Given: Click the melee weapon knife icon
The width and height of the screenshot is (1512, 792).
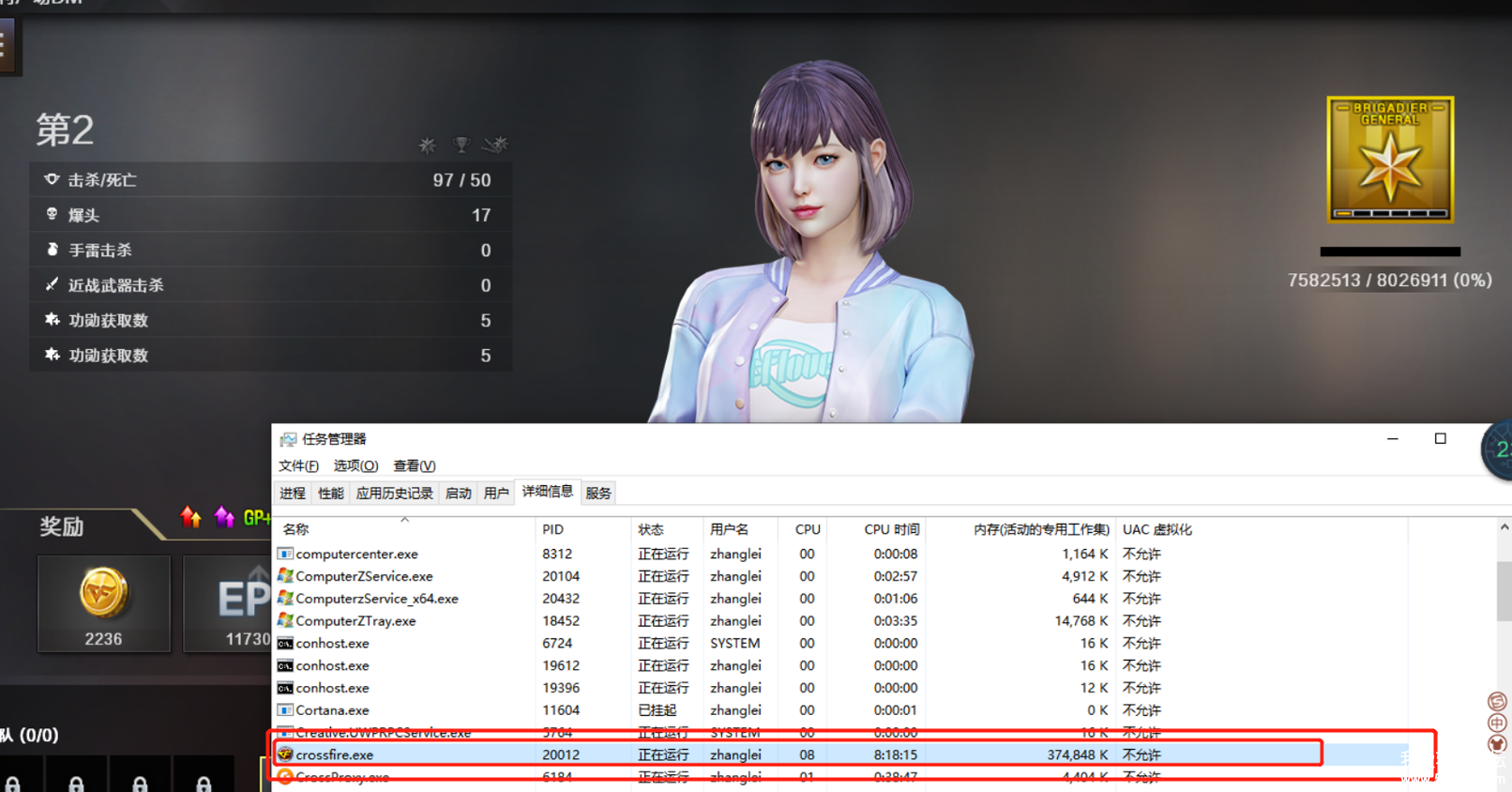Looking at the screenshot, I should tap(52, 284).
